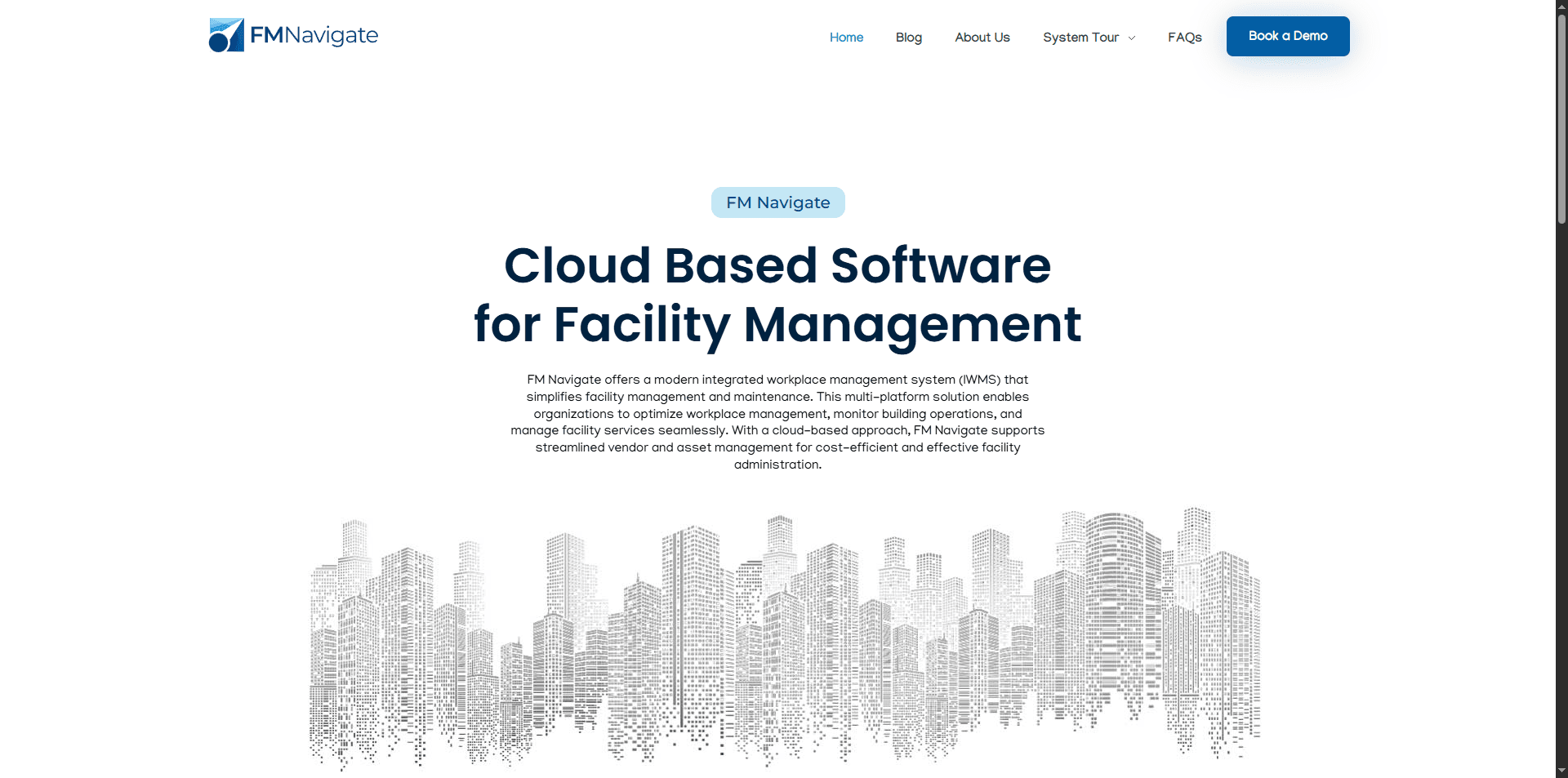Image resolution: width=1568 pixels, height=778 pixels.
Task: Click the empty scrollbar track below thumb
Action: pos(1561,490)
